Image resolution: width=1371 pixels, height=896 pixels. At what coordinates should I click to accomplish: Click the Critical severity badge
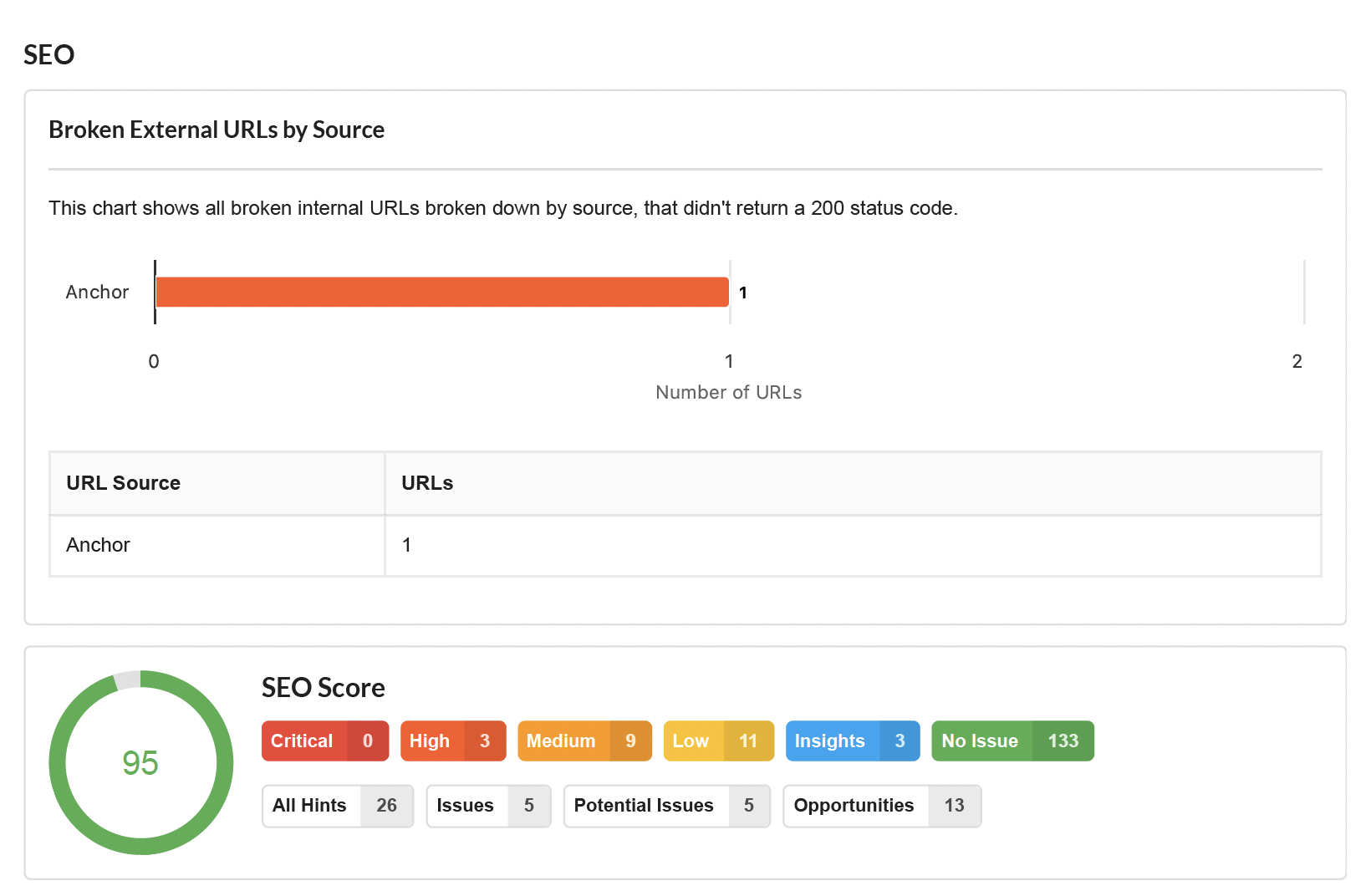tap(325, 741)
